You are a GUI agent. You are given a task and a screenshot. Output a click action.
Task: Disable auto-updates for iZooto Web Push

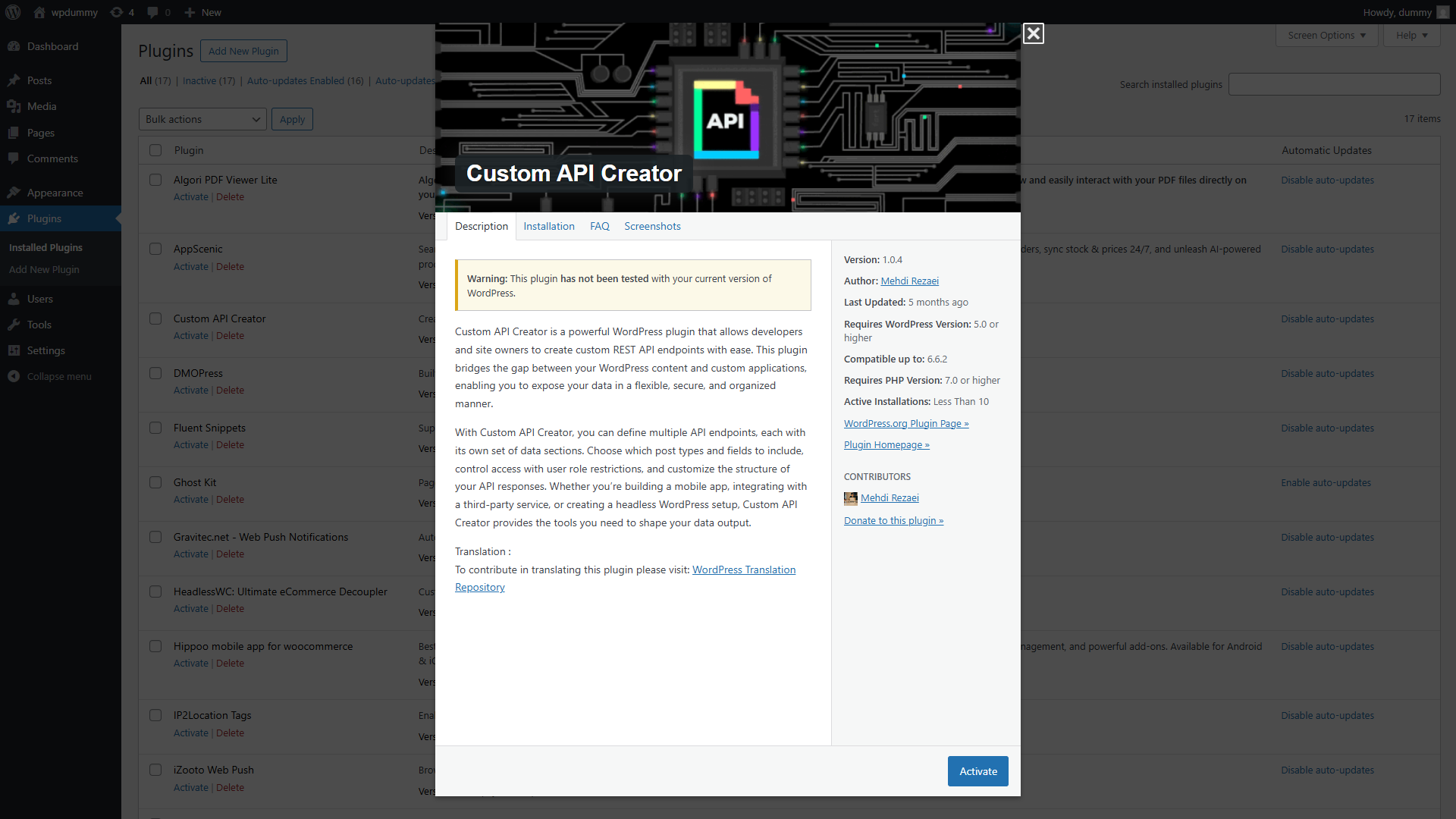coord(1327,770)
